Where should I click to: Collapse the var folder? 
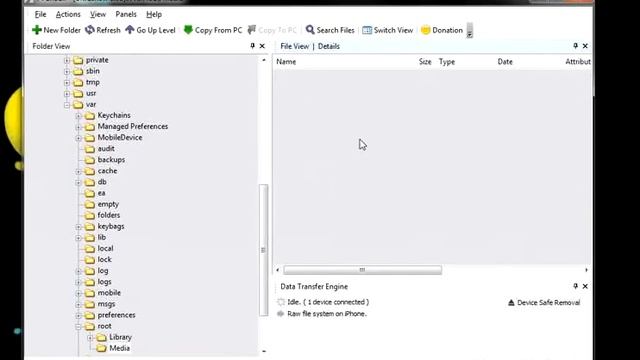click(67, 104)
